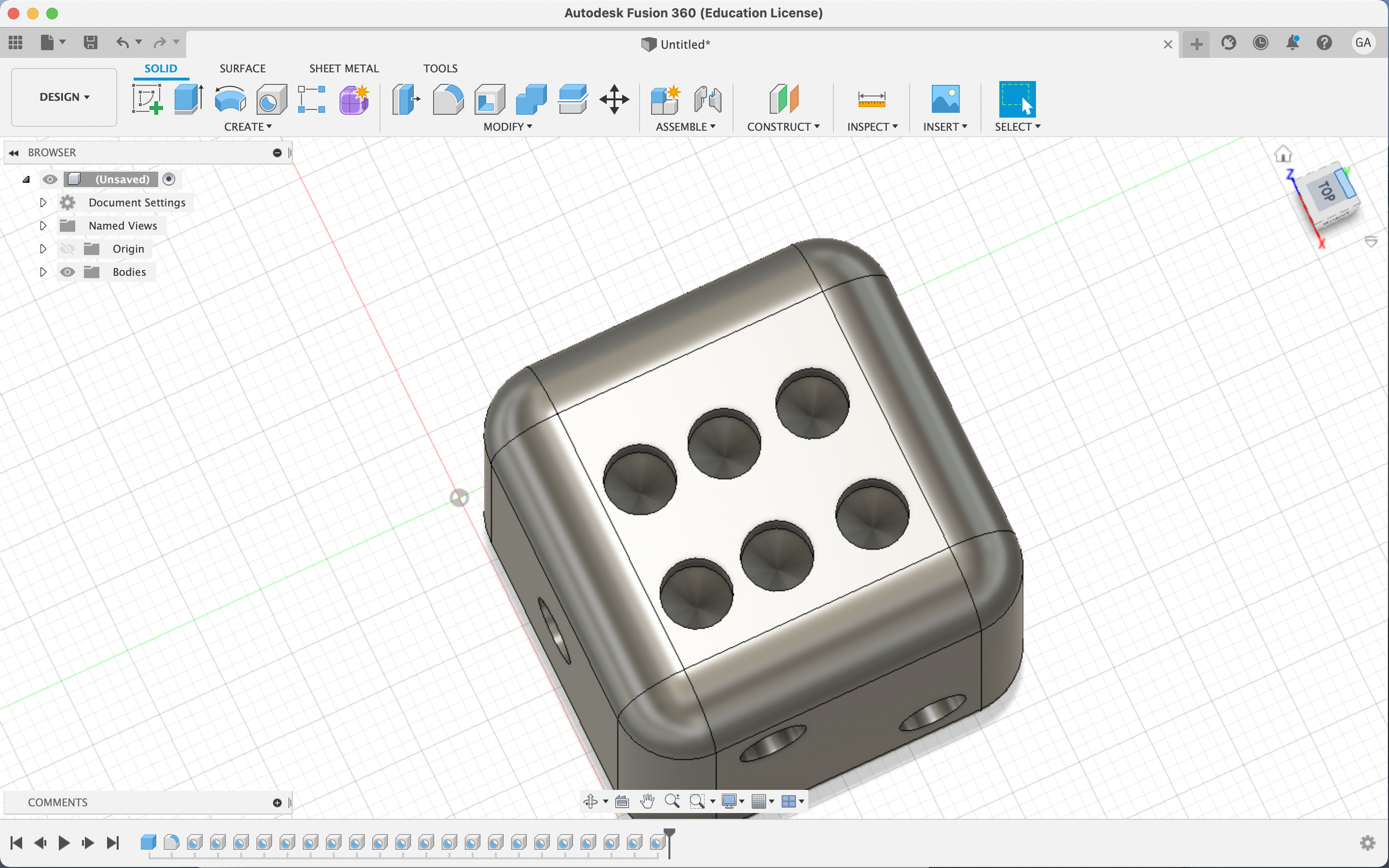Image resolution: width=1389 pixels, height=868 pixels.
Task: Open the Create Form tool
Action: [354, 99]
